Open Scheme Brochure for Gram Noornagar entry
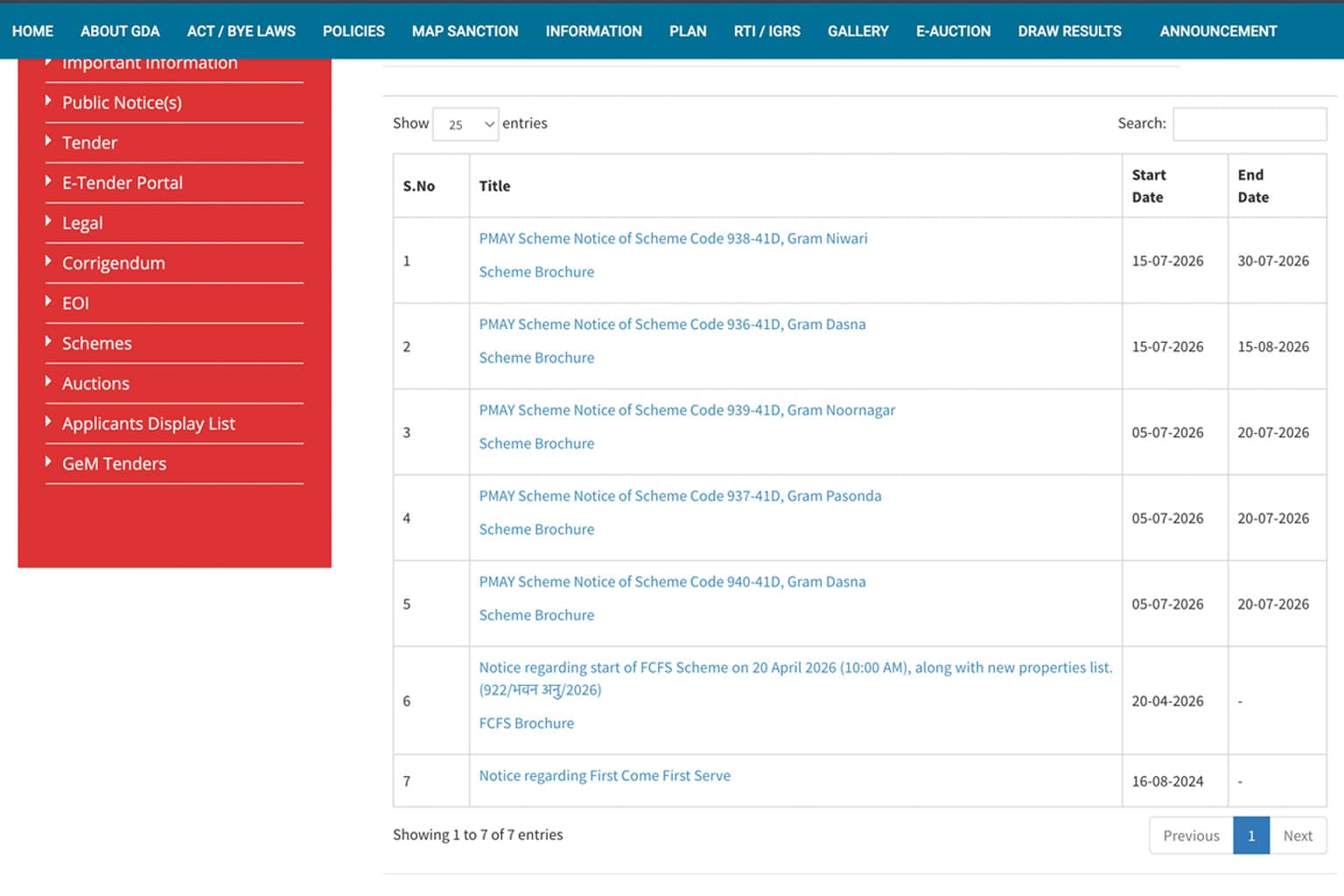The image size is (1344, 896). tap(536, 444)
